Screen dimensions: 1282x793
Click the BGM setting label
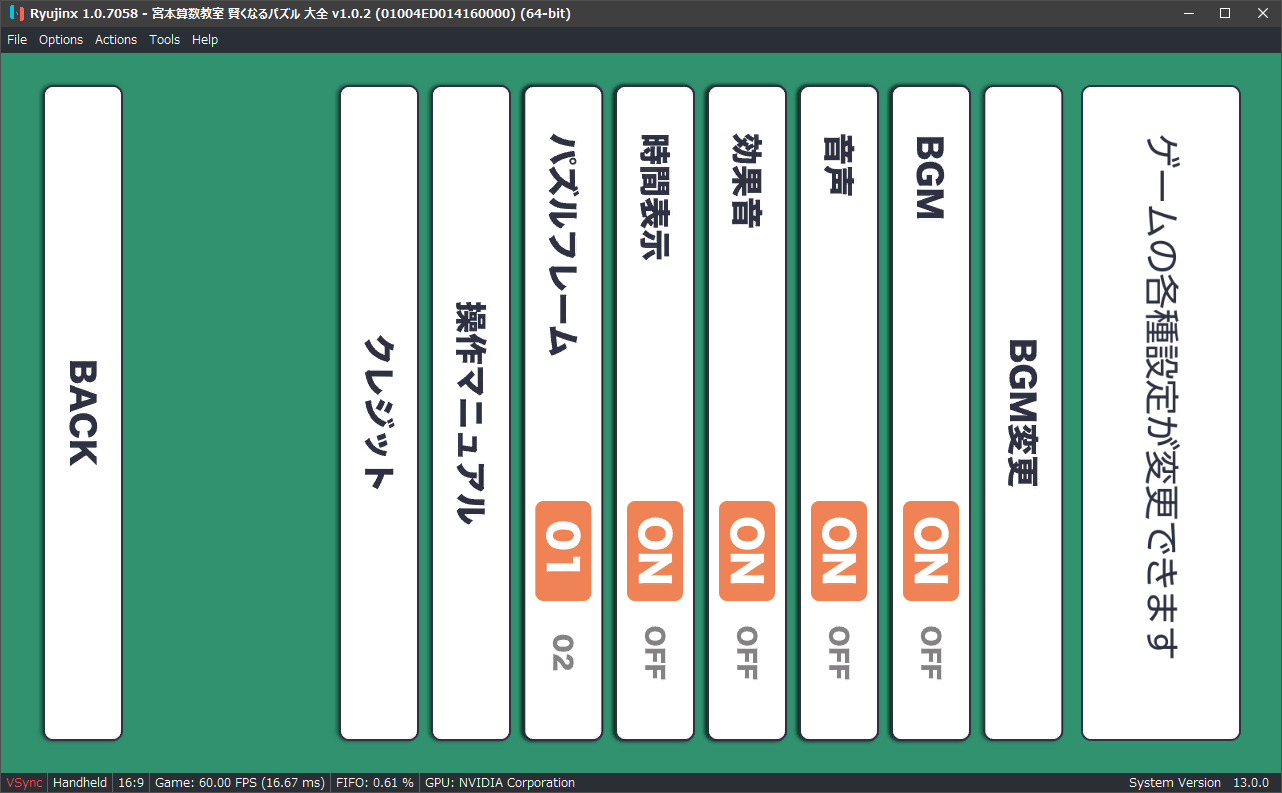[x=931, y=178]
